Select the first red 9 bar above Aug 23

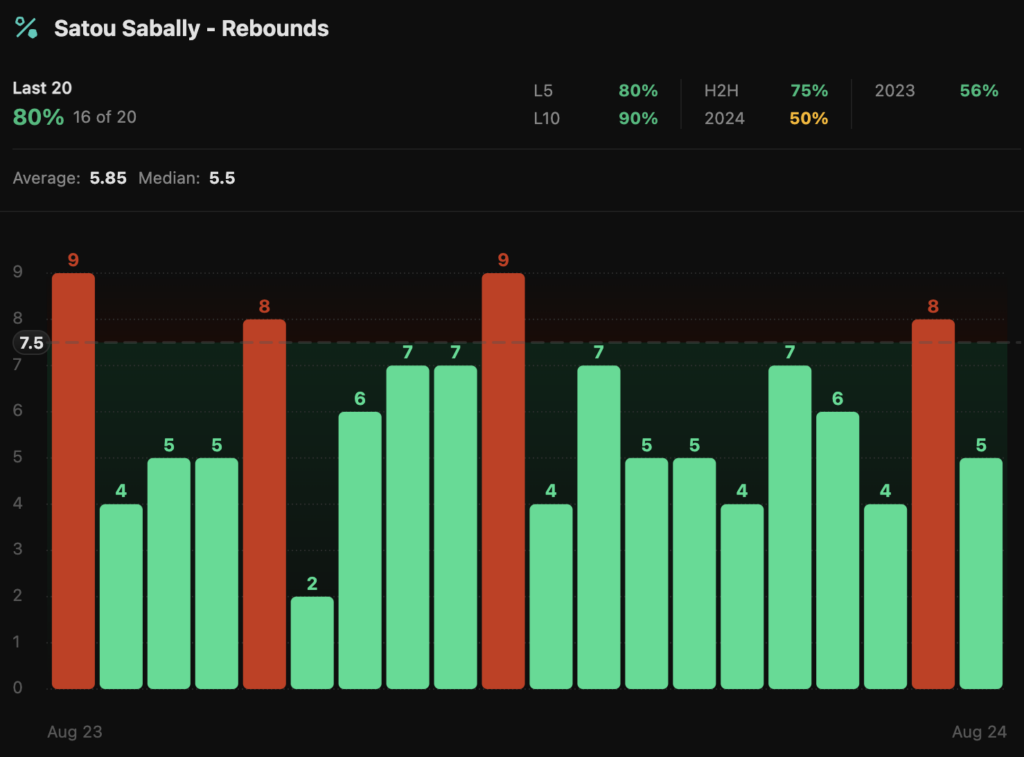pyautogui.click(x=73, y=481)
